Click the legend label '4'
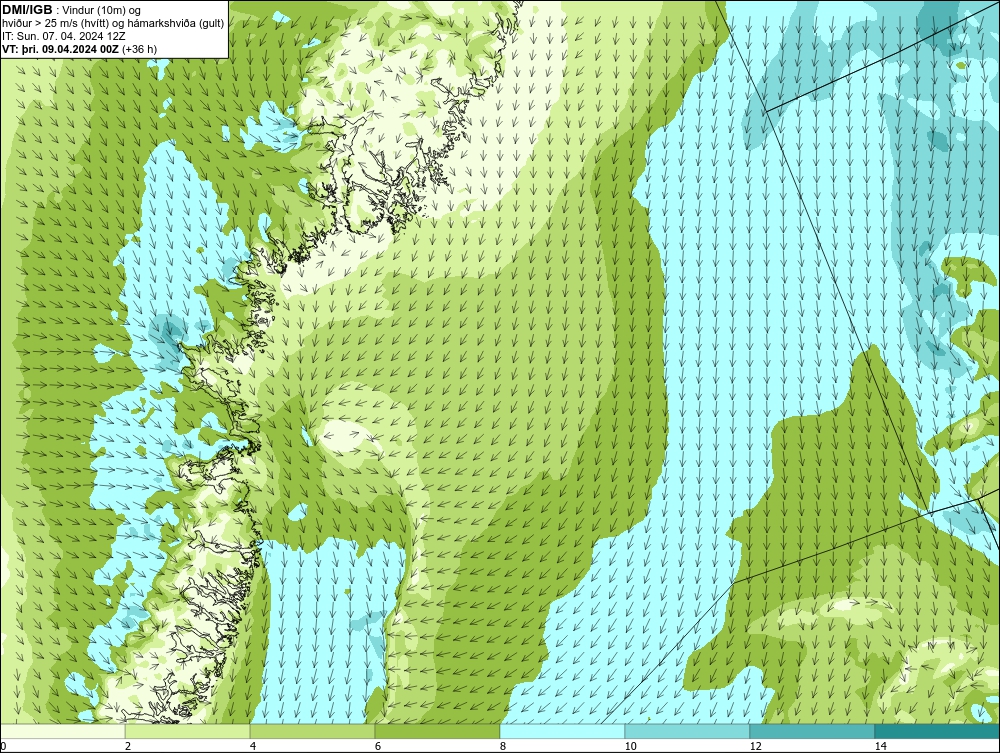 coord(253,746)
